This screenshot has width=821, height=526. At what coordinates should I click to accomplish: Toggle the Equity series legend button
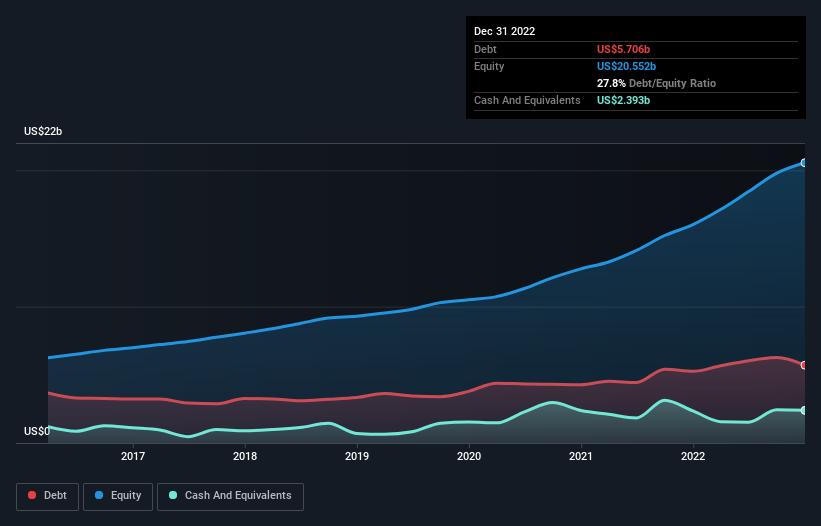118,496
